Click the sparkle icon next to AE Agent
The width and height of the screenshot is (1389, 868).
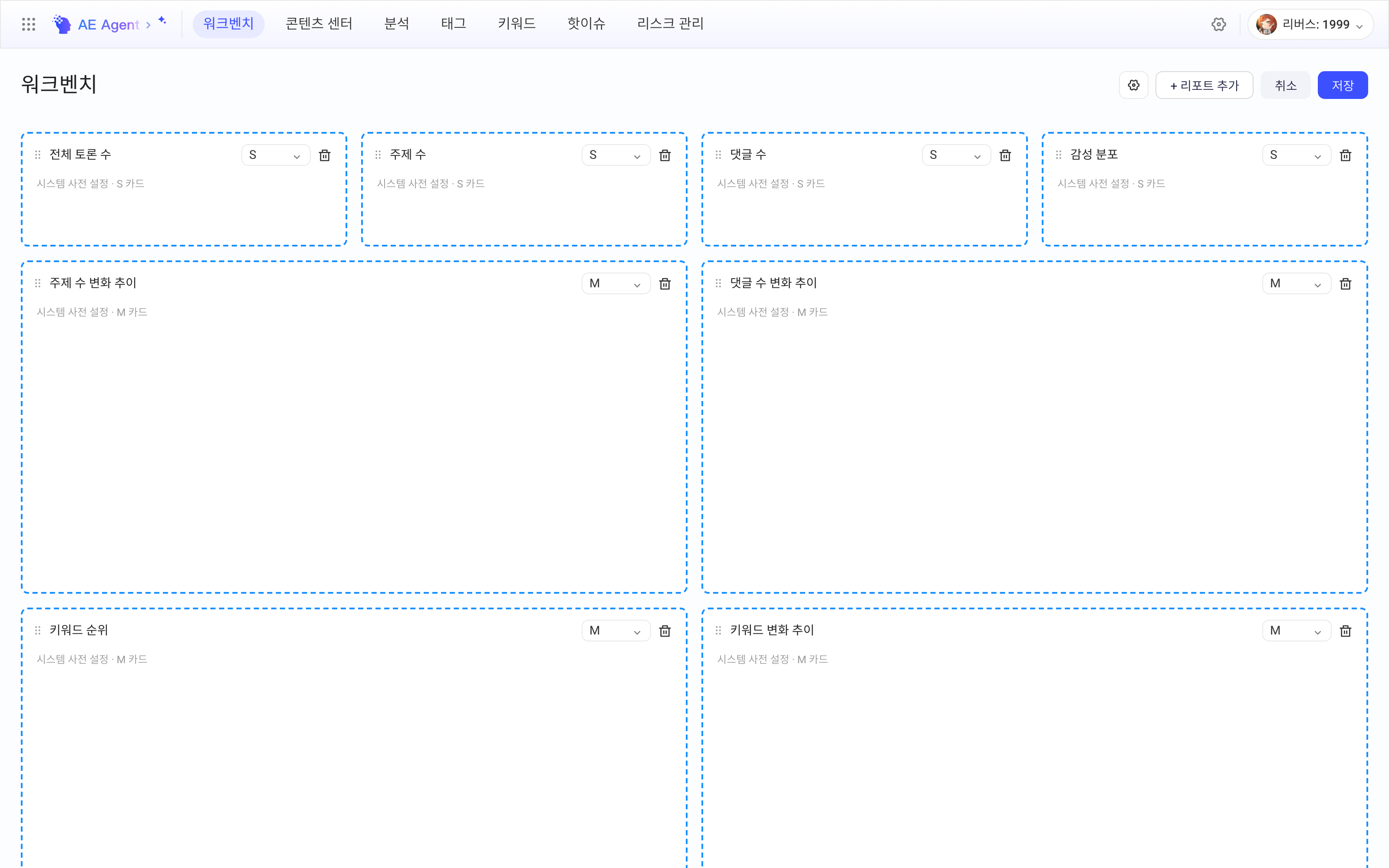click(162, 21)
